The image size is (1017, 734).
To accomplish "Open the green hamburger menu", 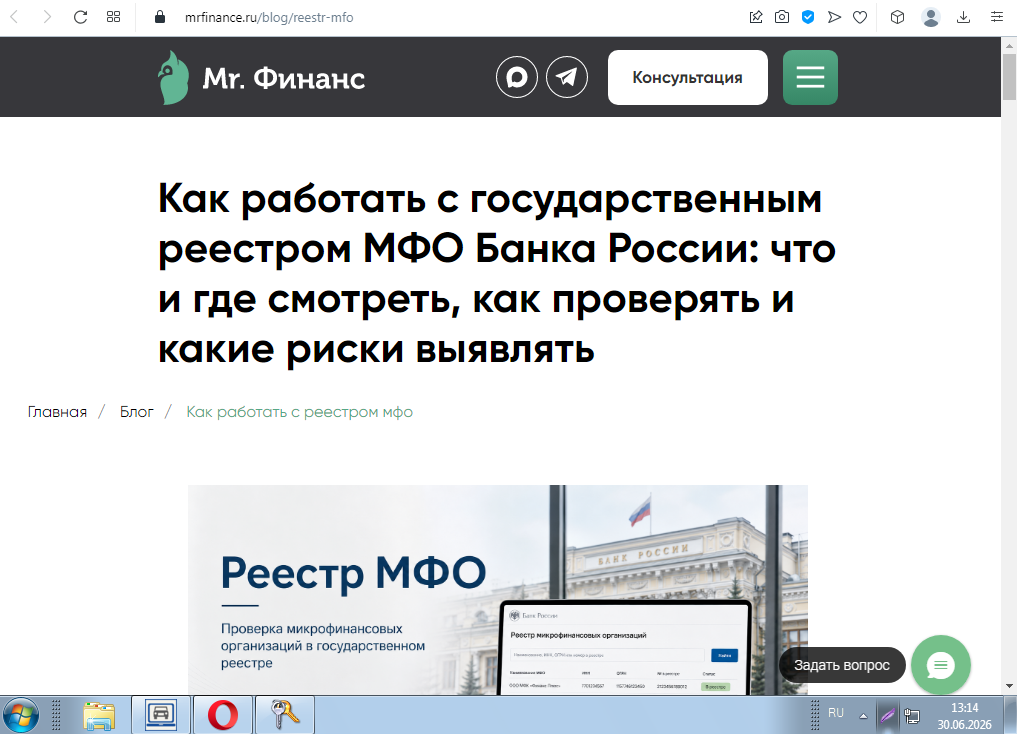I will click(x=810, y=77).
